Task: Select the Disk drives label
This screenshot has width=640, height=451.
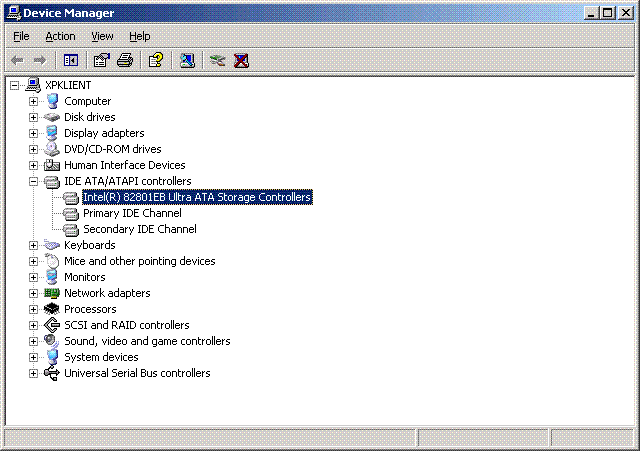Action: click(90, 117)
